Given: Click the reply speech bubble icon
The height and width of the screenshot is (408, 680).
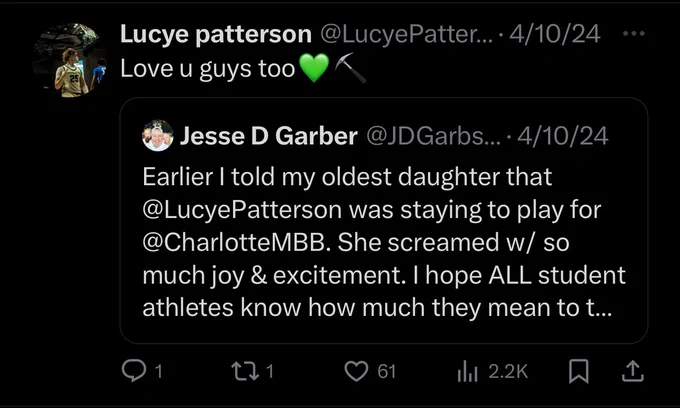Looking at the screenshot, I should (134, 371).
